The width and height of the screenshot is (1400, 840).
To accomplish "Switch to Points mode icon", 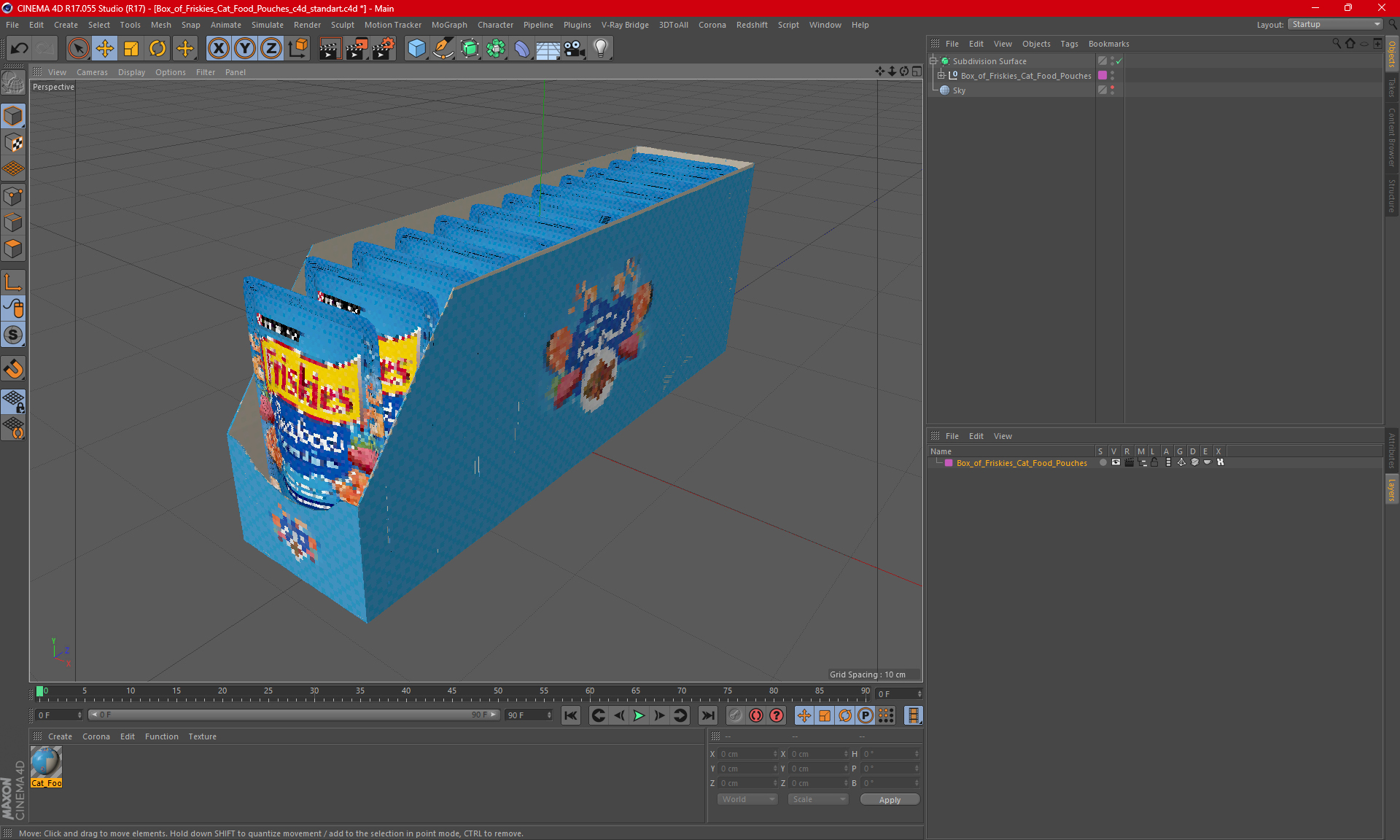I will coord(13,196).
